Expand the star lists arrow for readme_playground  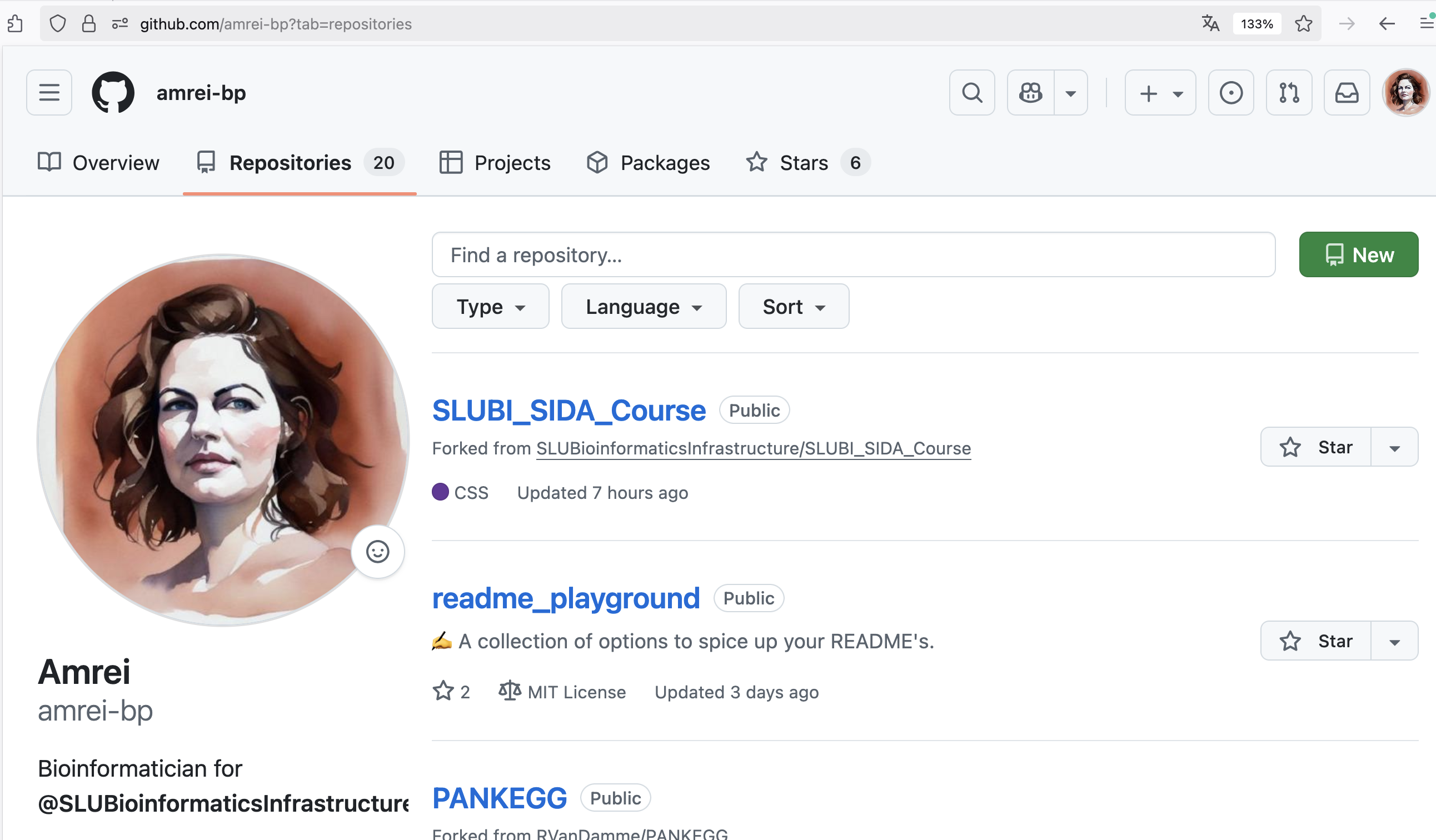pos(1394,641)
